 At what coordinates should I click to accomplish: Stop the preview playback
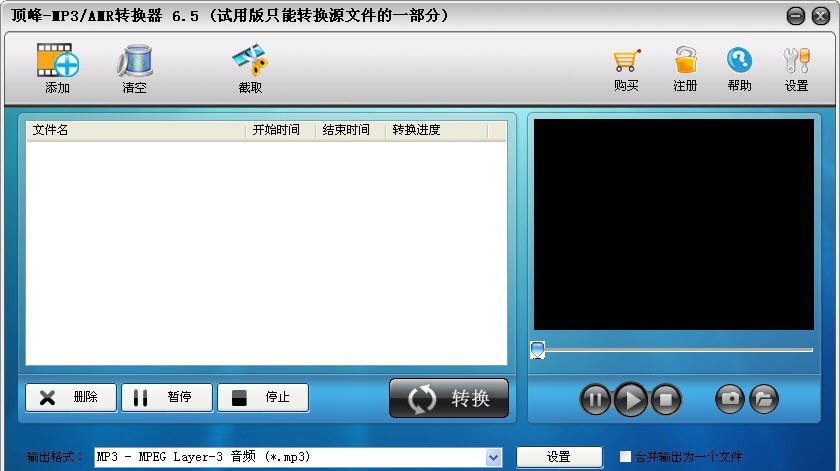(666, 399)
